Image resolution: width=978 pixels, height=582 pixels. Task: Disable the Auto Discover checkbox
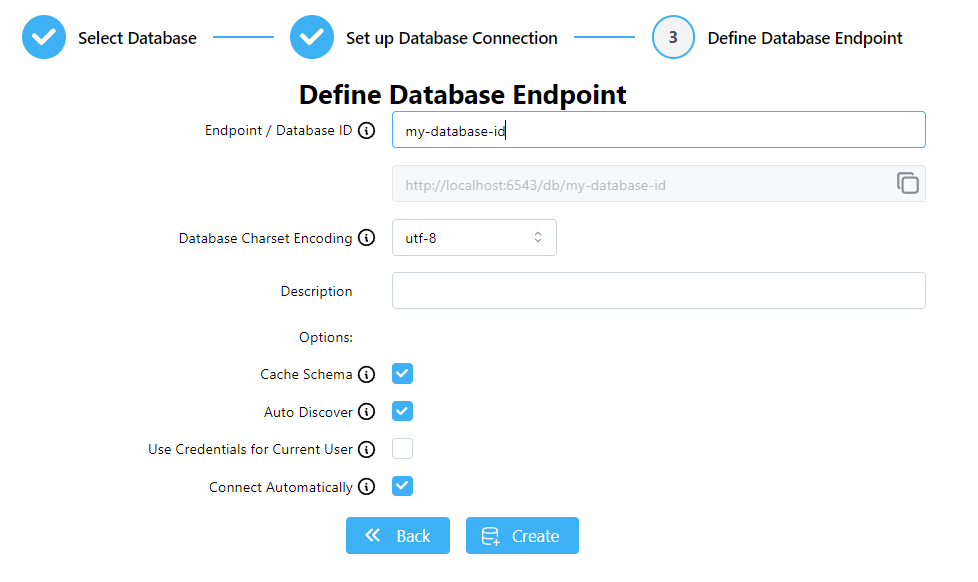402,411
